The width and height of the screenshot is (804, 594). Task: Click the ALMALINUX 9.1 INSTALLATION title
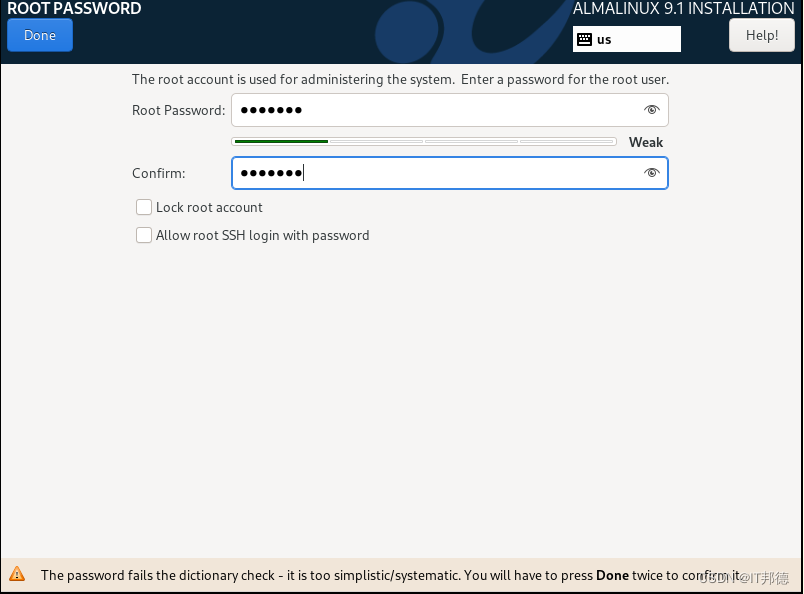point(684,8)
